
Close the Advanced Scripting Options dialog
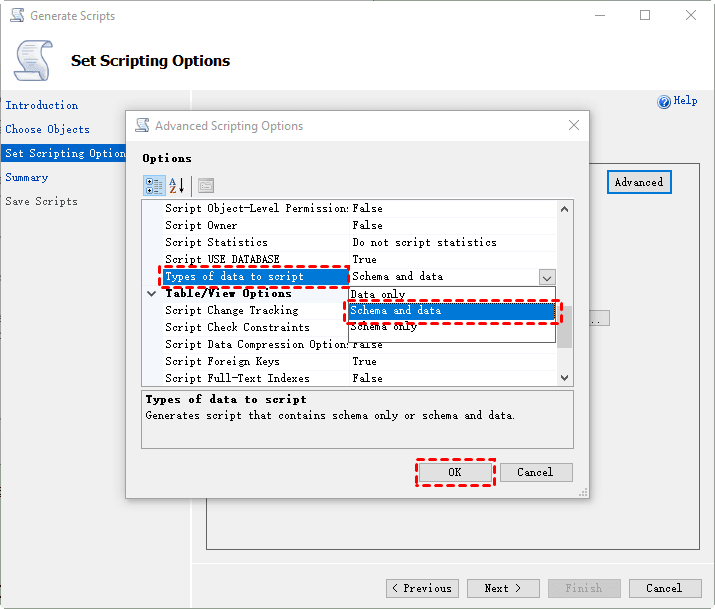click(574, 125)
